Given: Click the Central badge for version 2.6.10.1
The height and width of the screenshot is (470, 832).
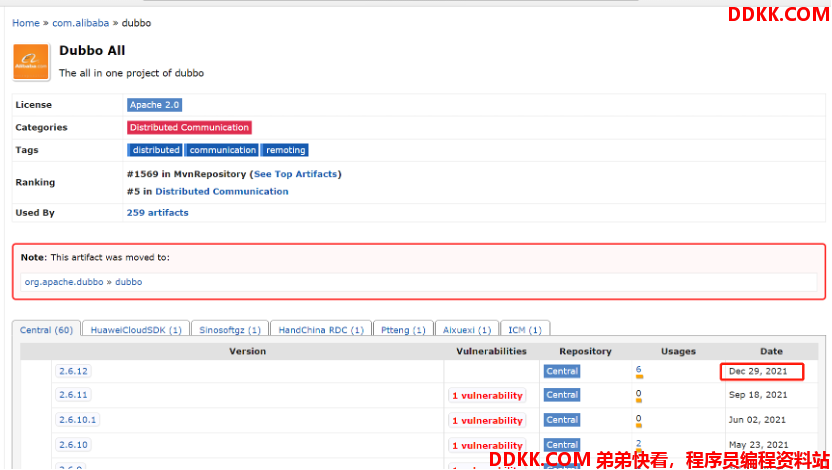Looking at the screenshot, I should click(562, 420).
